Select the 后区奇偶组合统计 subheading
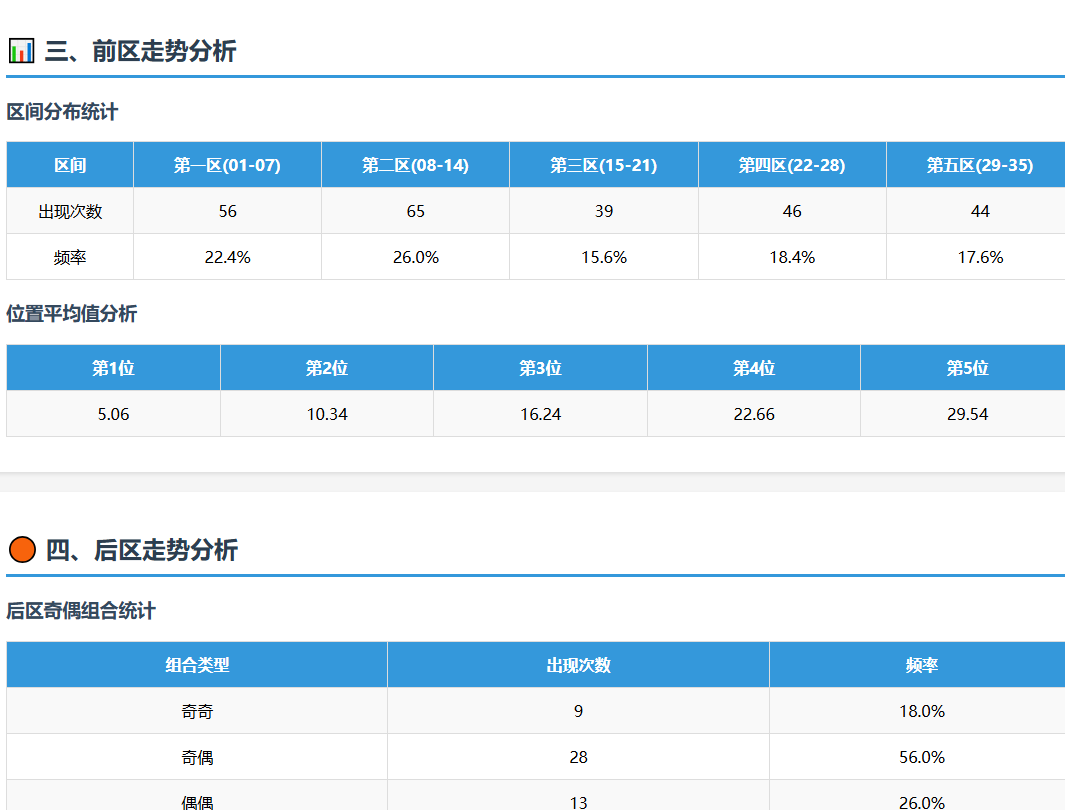The height and width of the screenshot is (810, 1065). coord(81,611)
